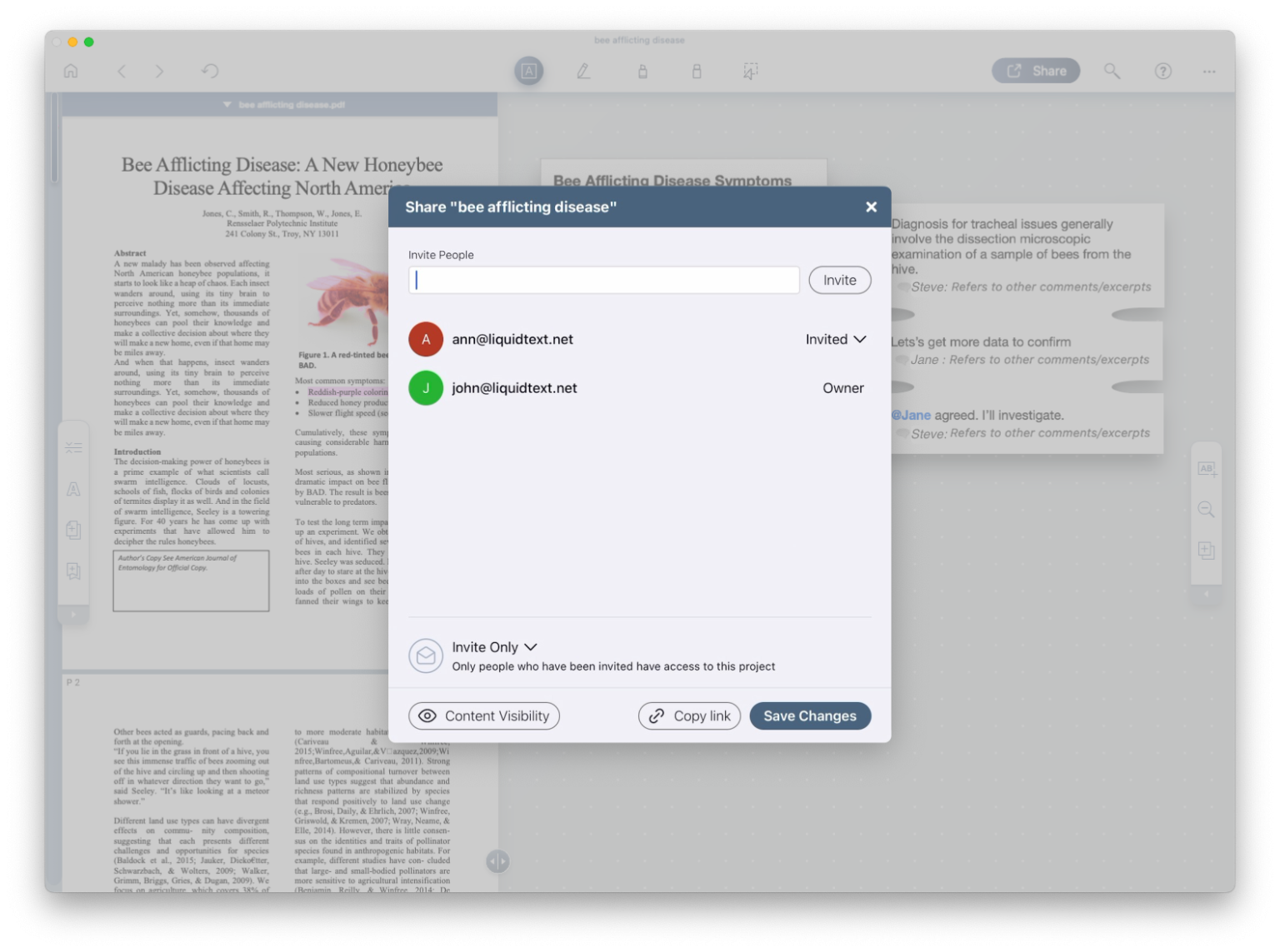This screenshot has width=1280, height=952.
Task: Expand the Invite Only access dropdown
Action: point(494,647)
